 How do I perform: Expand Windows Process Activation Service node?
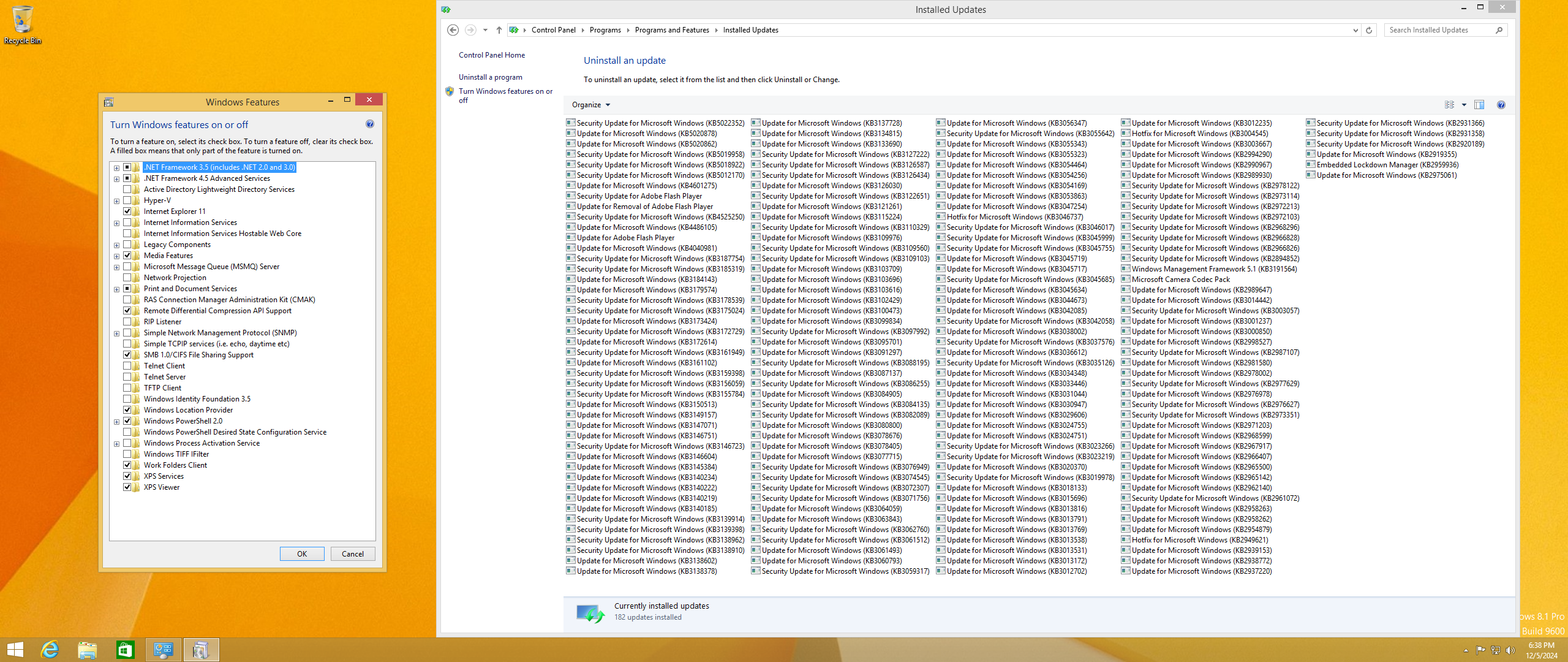pos(116,443)
